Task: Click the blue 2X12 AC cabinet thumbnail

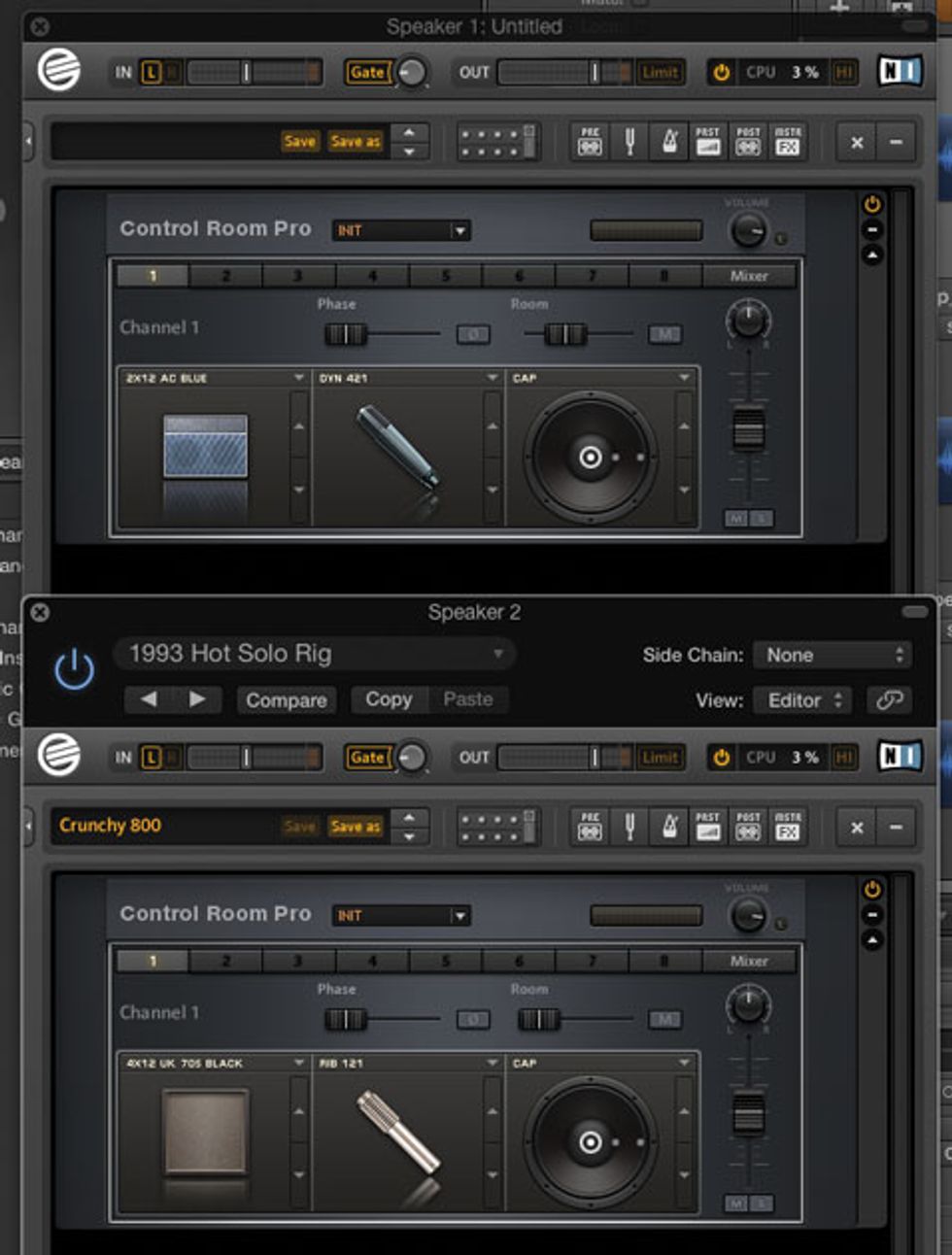Action: click(x=205, y=446)
